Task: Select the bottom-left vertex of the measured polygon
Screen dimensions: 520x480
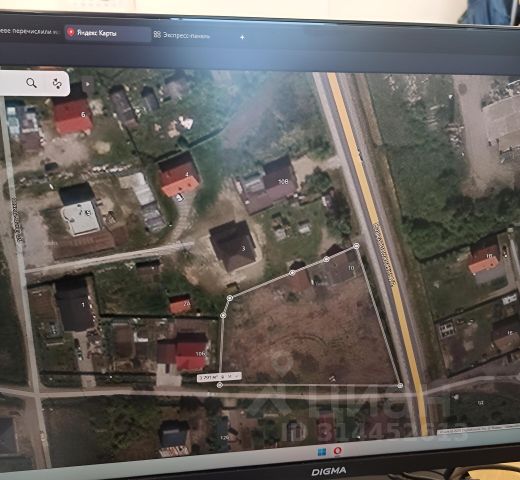Action: tap(219, 385)
